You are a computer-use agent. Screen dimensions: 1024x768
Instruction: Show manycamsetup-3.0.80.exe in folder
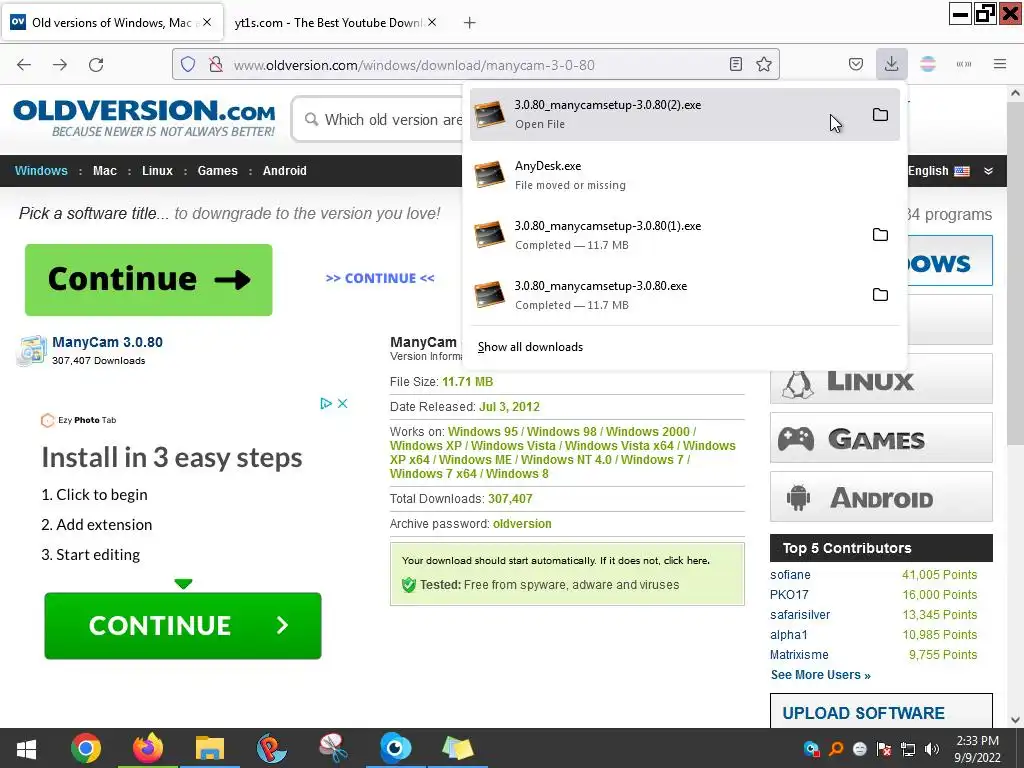[x=880, y=295]
